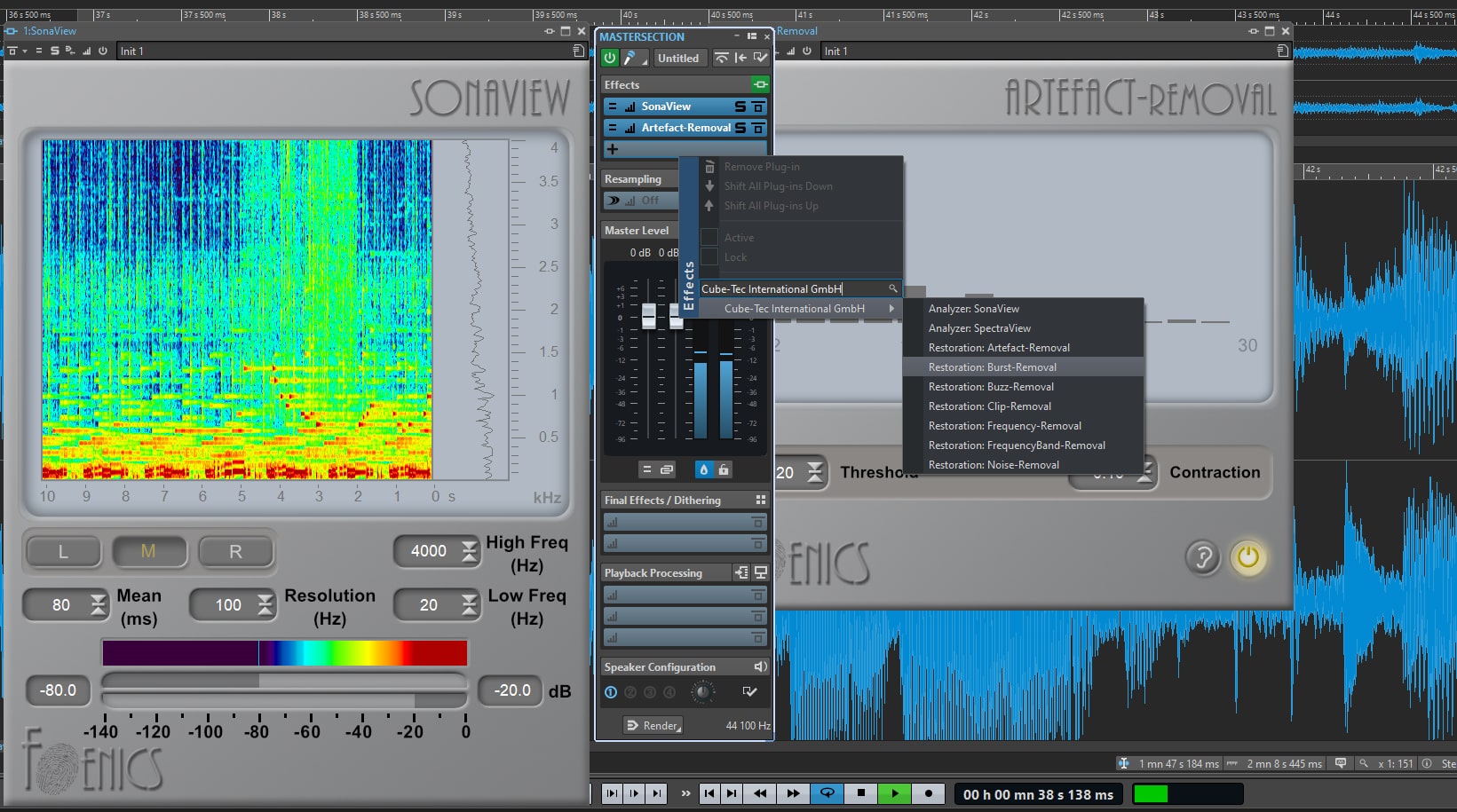
Task: Click the left master level fader
Action: 649,318
